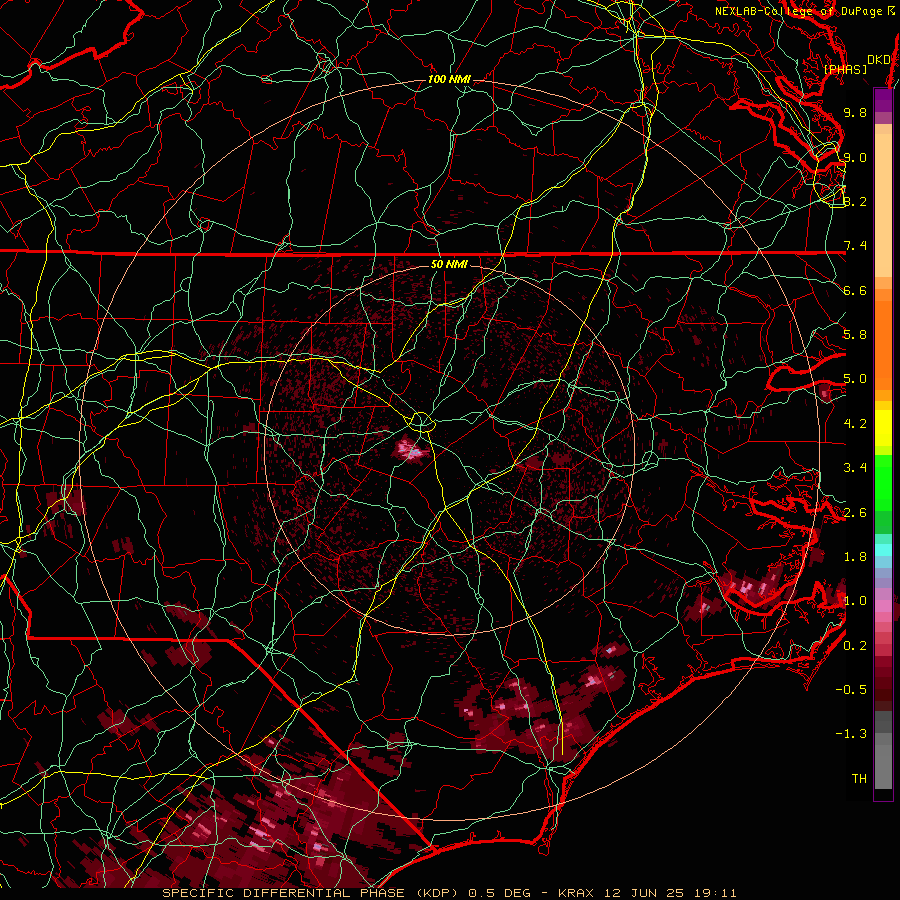Select the -1.3 value on the color scale

(x=851, y=734)
